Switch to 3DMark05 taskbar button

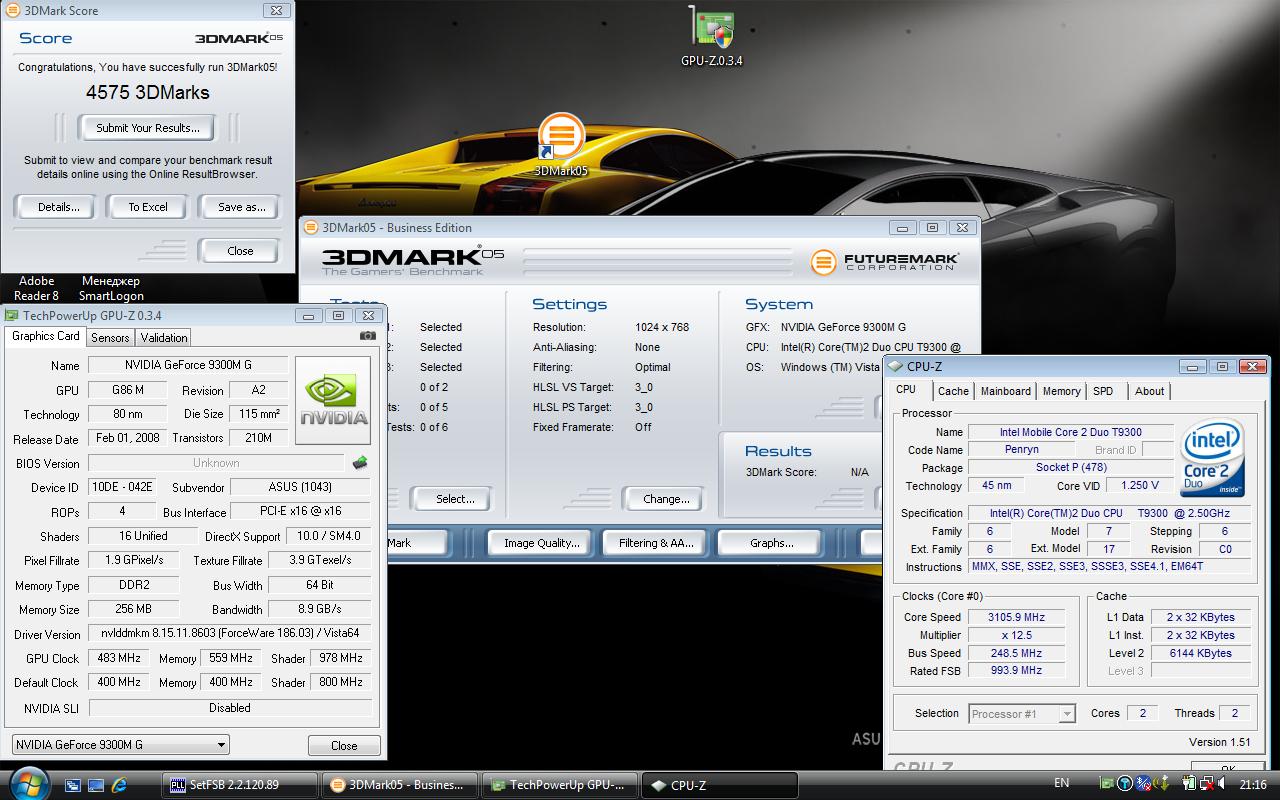[x=401, y=785]
